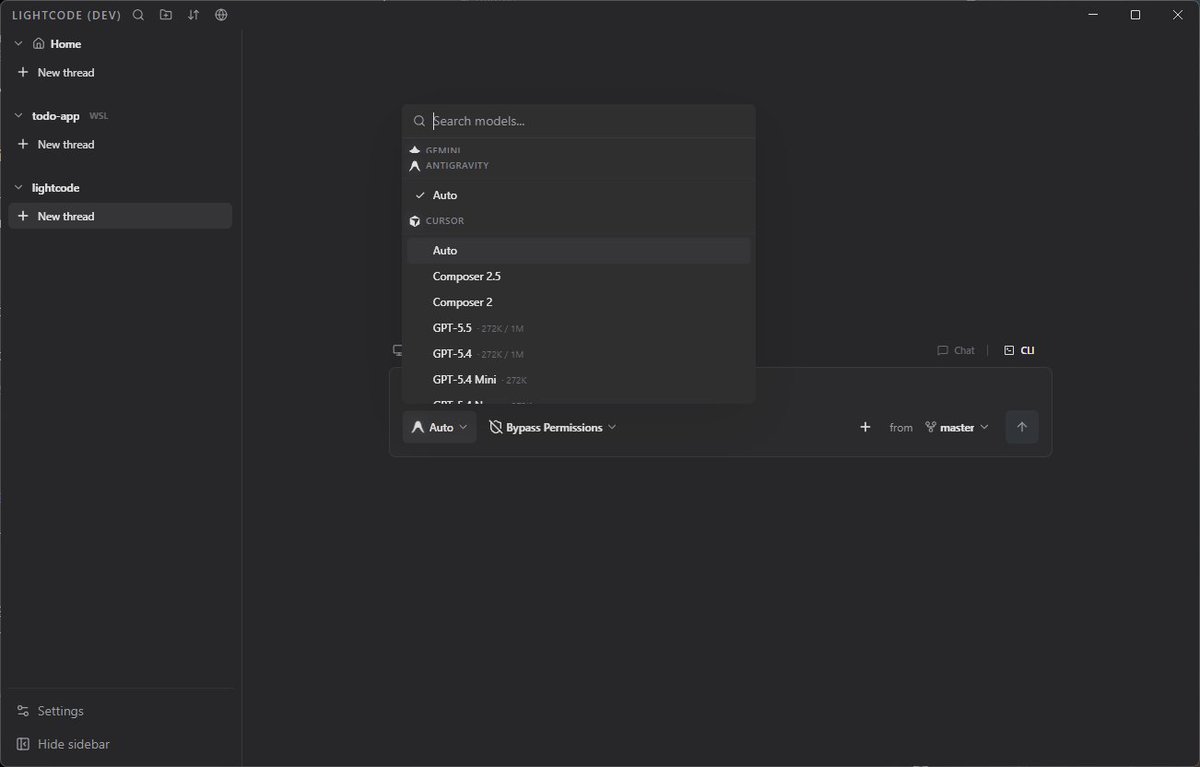Switch to Chat mode
The height and width of the screenshot is (767, 1200).
point(956,351)
